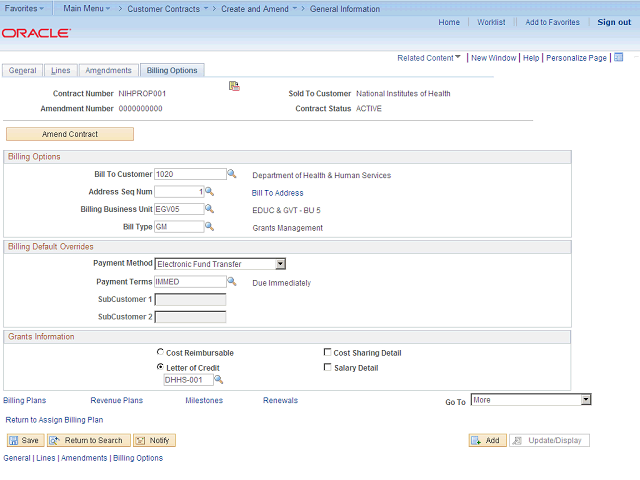Open Bill To Customer lookup magnifier
The height and width of the screenshot is (480, 640).
[232, 174]
